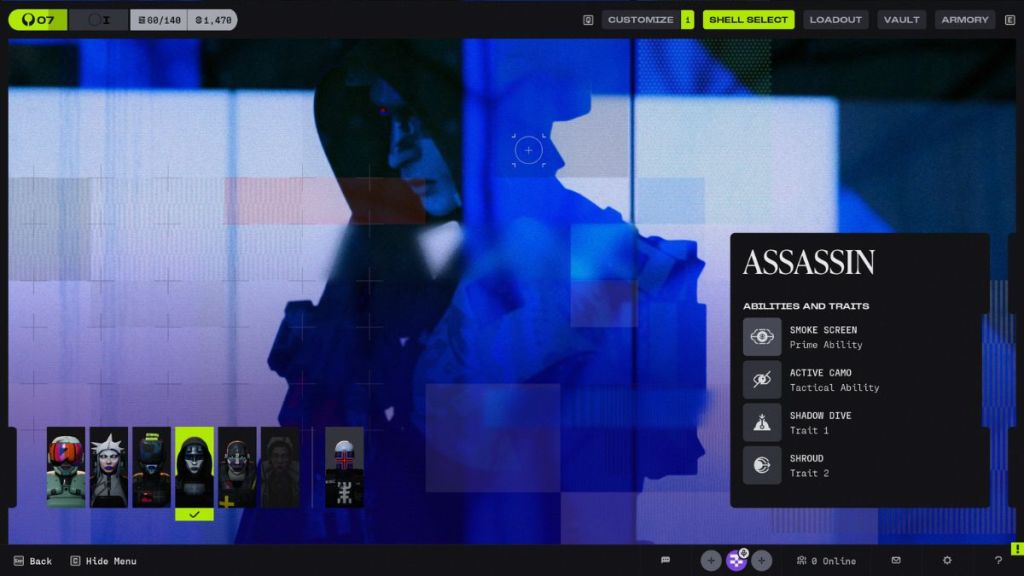Open the Armory tab

[x=964, y=20]
